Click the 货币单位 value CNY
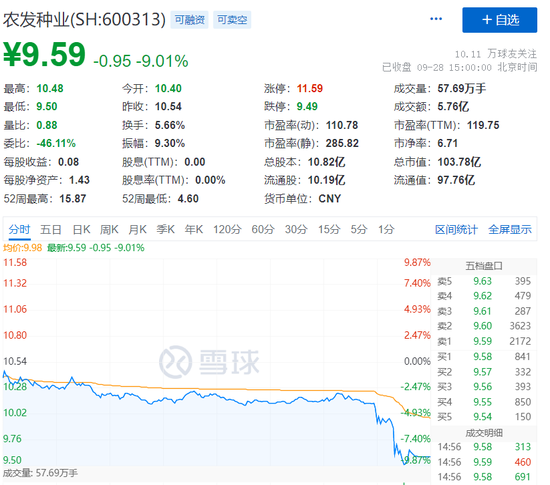Image resolution: width=550 pixels, height=485 pixels. [x=330, y=199]
